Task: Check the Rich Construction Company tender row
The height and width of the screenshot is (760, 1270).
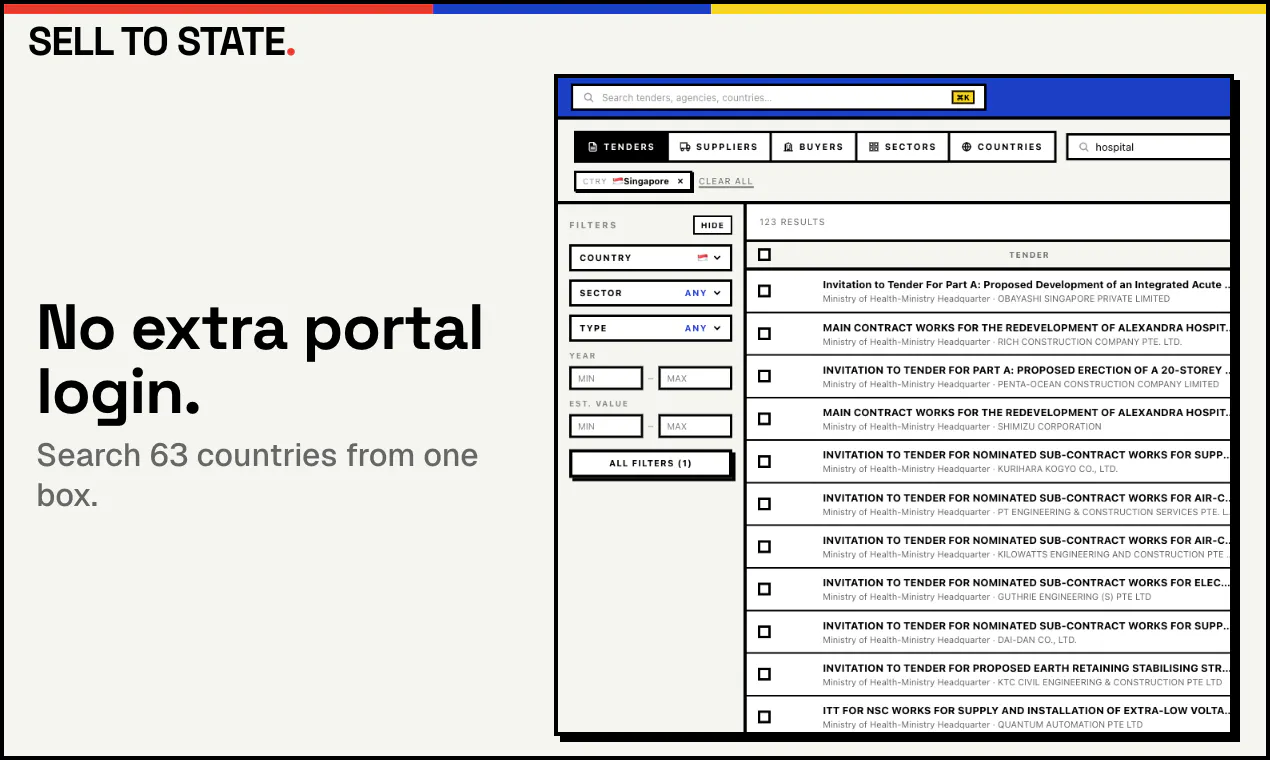Action: pos(764,334)
